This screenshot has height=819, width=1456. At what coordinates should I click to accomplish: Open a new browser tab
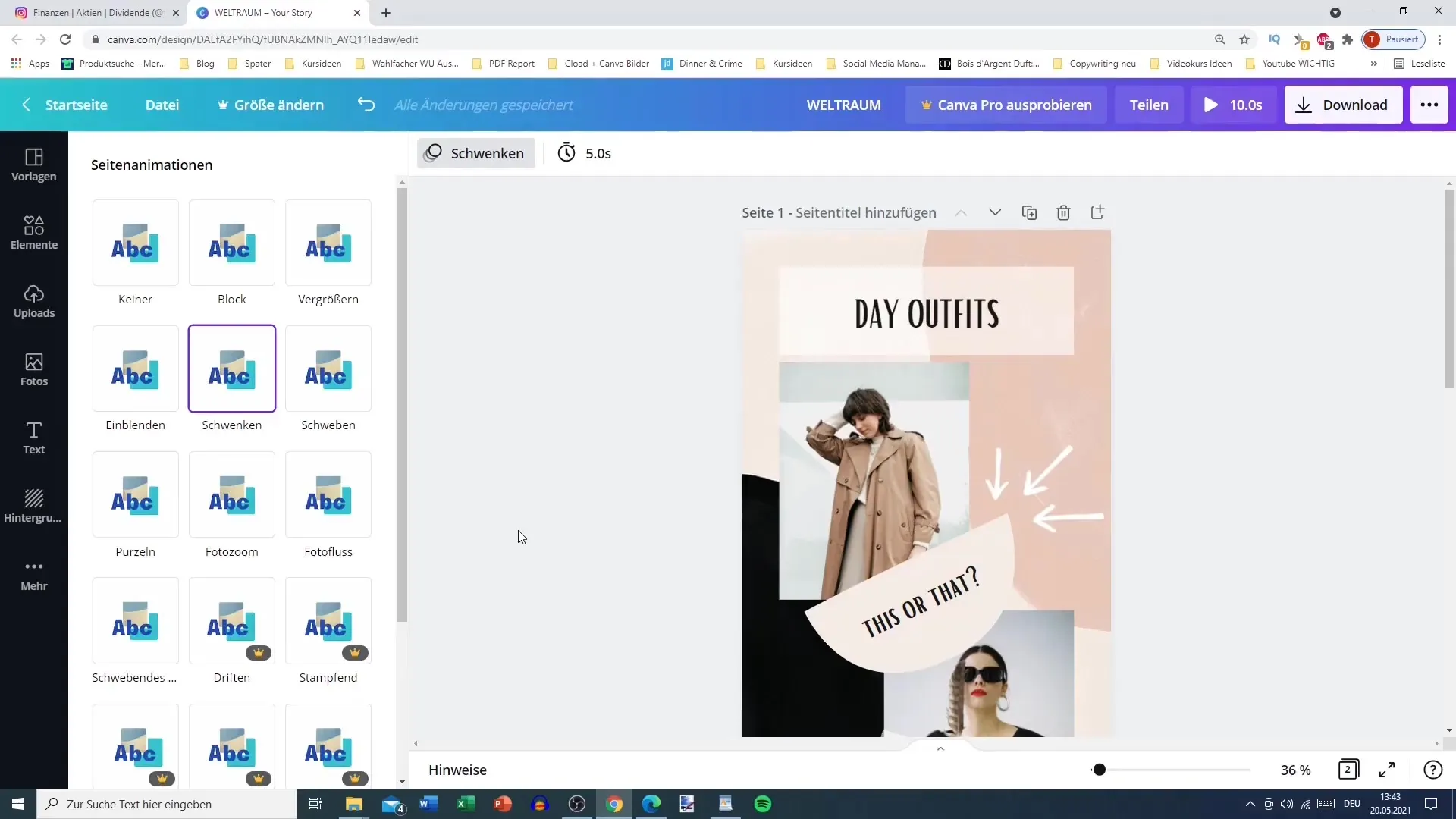tap(386, 13)
